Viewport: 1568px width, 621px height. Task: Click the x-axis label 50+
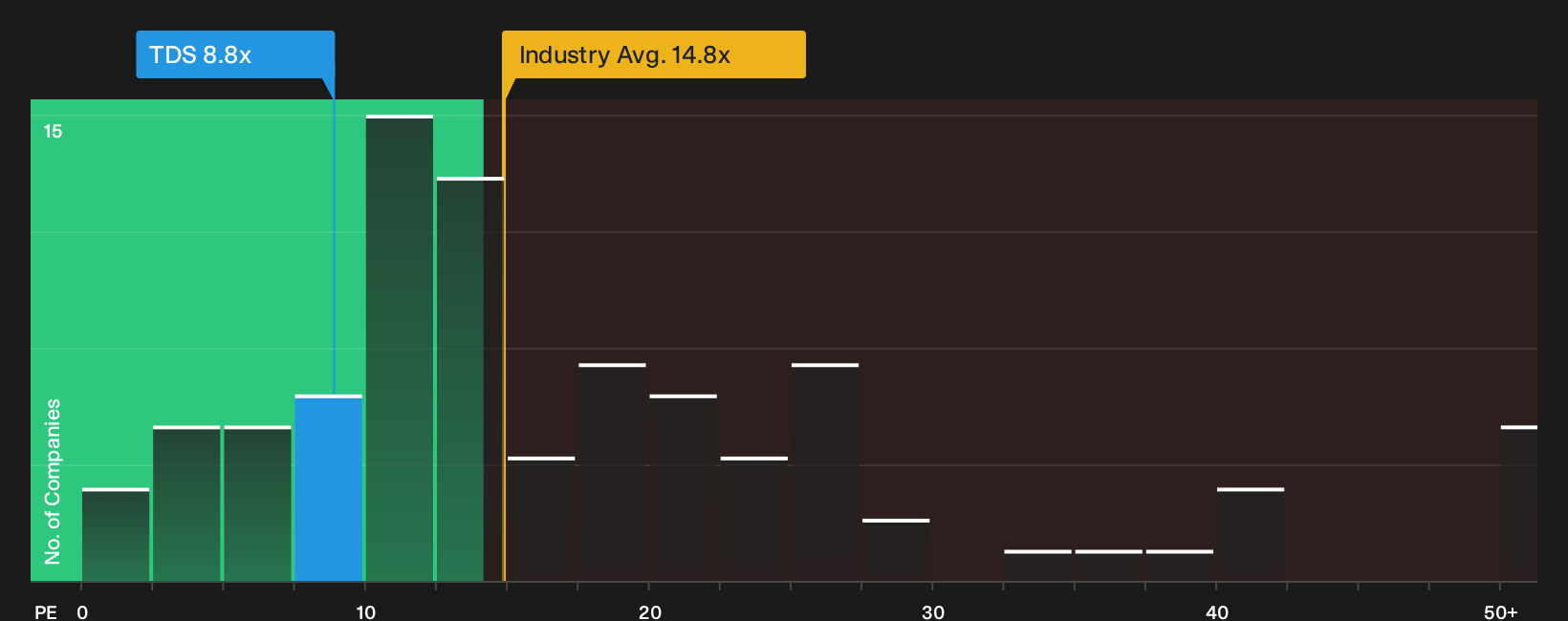coord(1501,612)
